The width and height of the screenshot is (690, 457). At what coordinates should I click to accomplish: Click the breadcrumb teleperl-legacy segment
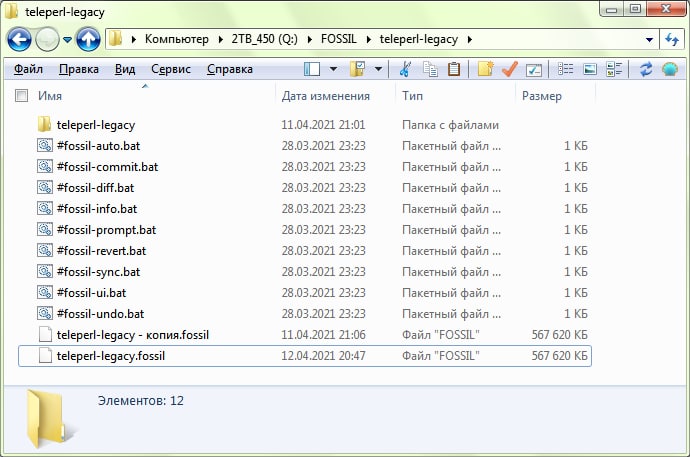coord(418,39)
